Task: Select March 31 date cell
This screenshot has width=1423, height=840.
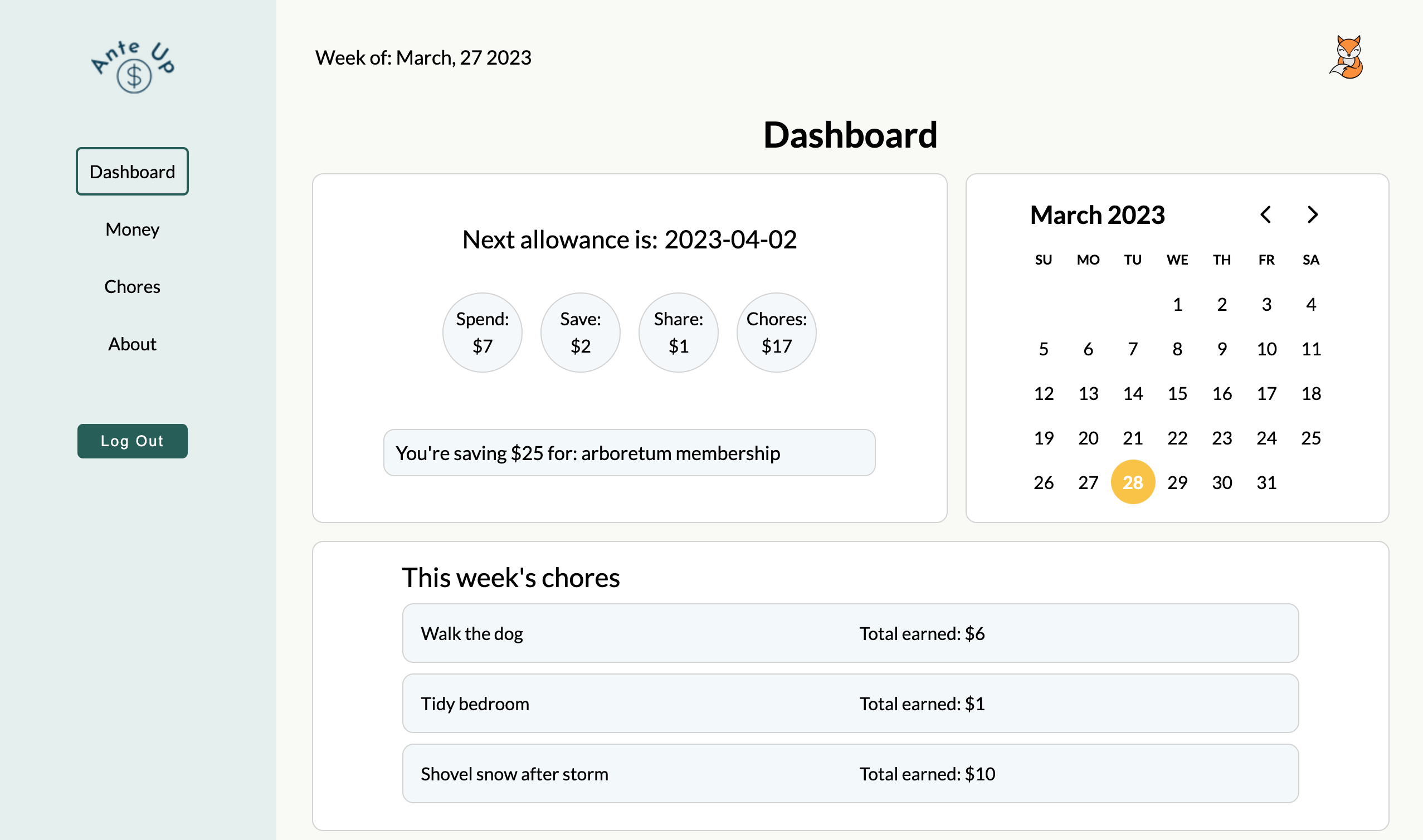Action: point(1267,482)
